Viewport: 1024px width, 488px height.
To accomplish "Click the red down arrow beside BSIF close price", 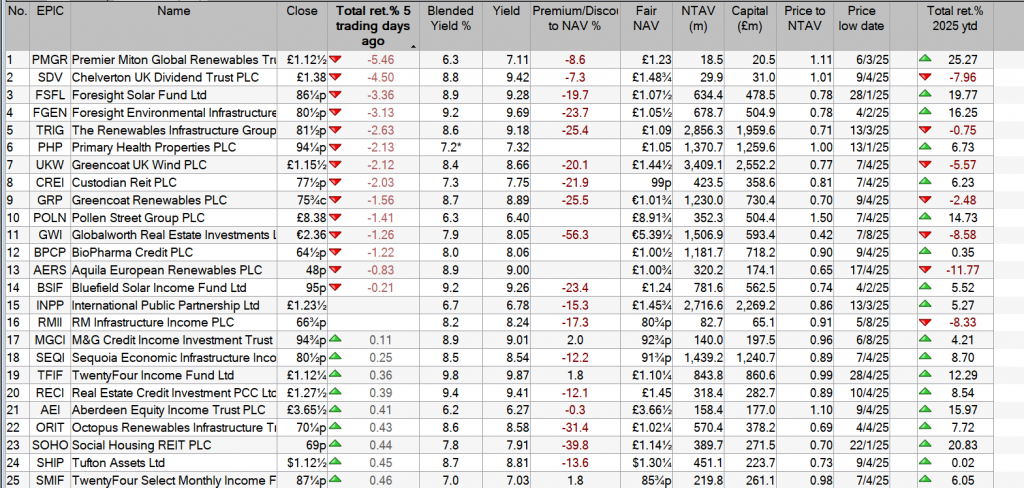I will [335, 287].
